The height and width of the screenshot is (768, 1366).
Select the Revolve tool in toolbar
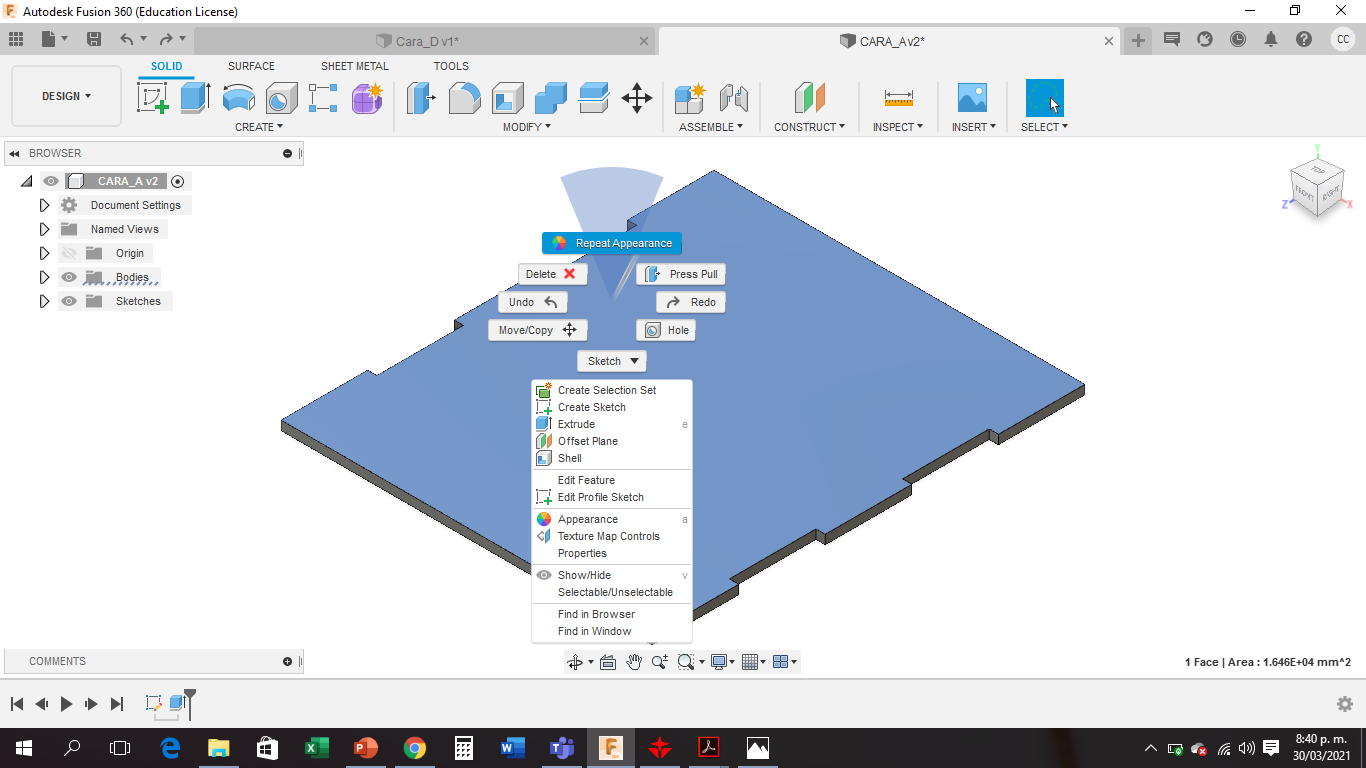(238, 98)
